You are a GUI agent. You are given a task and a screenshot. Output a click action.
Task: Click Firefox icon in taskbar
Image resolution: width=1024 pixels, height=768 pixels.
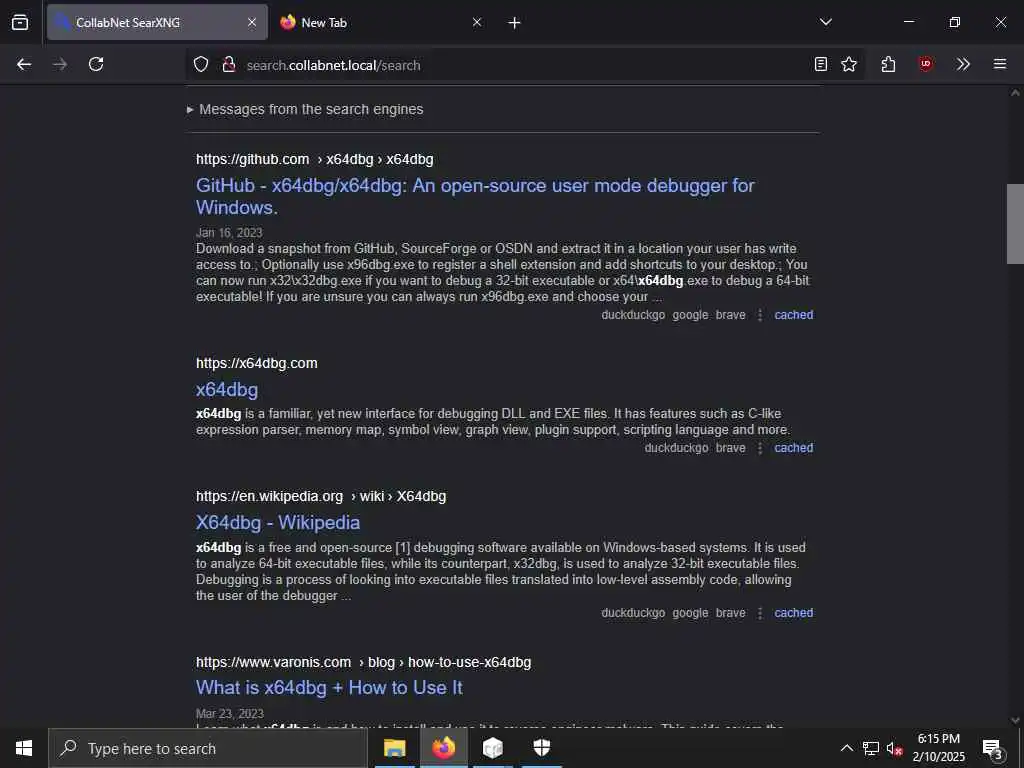(x=443, y=748)
